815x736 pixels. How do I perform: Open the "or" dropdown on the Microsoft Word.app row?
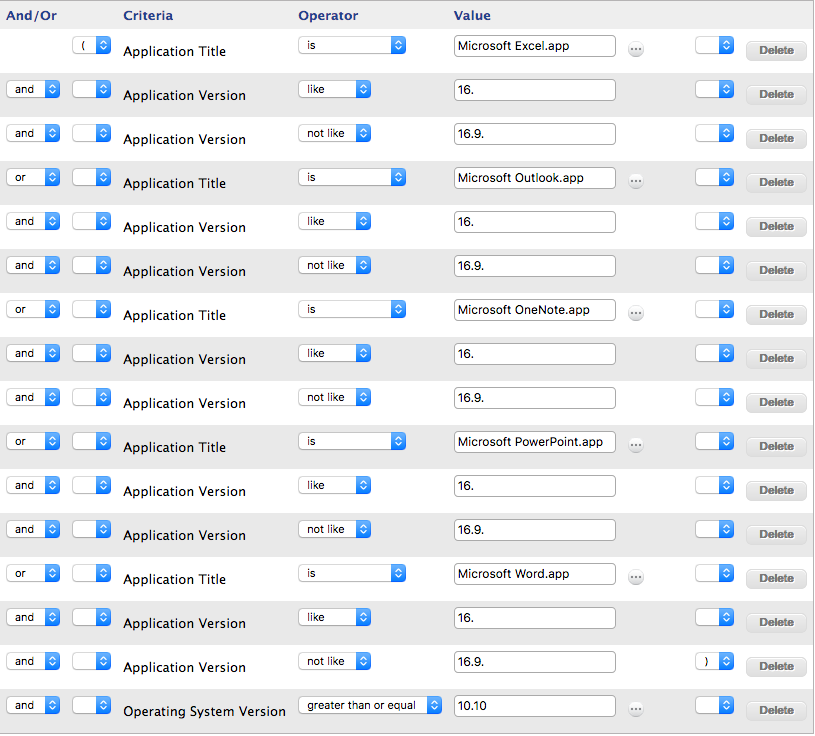point(33,573)
